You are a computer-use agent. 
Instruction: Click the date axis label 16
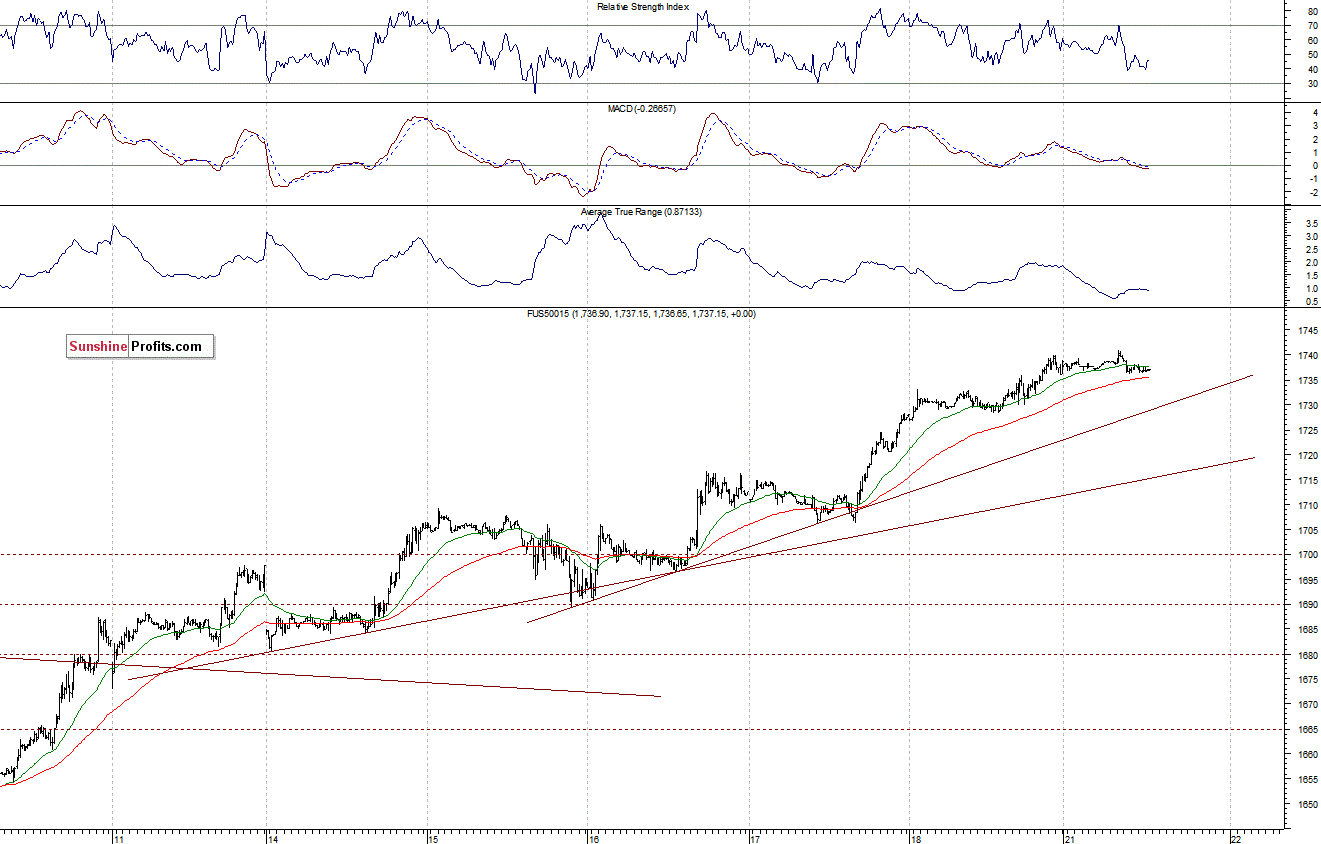[592, 838]
